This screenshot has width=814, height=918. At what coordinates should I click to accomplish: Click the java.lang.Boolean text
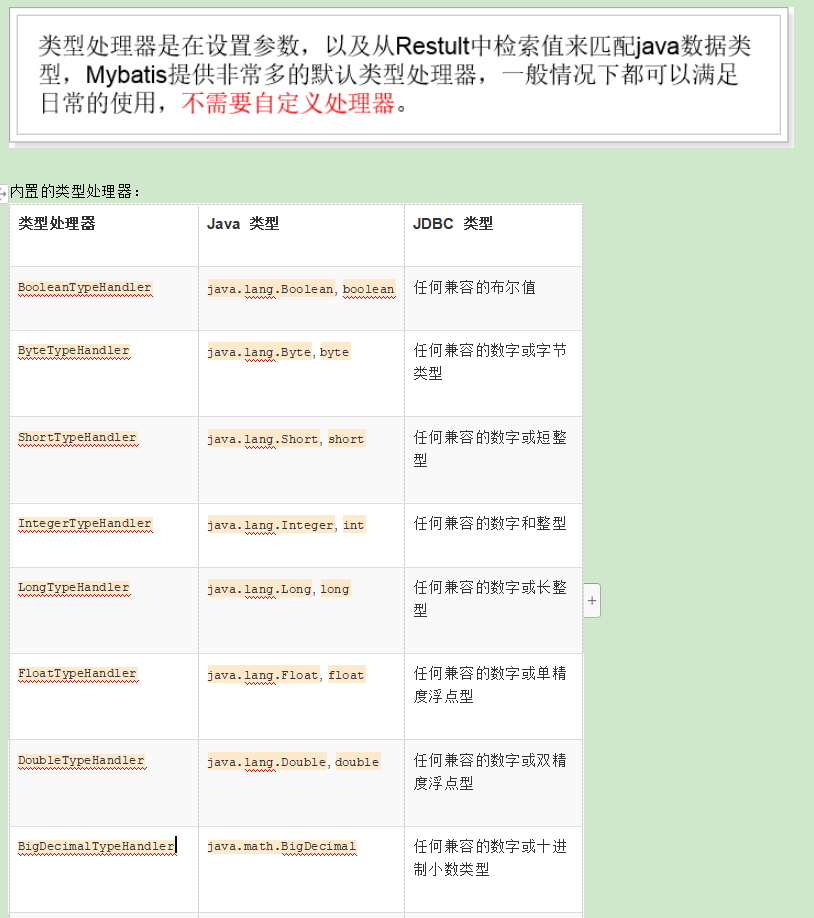(x=271, y=289)
